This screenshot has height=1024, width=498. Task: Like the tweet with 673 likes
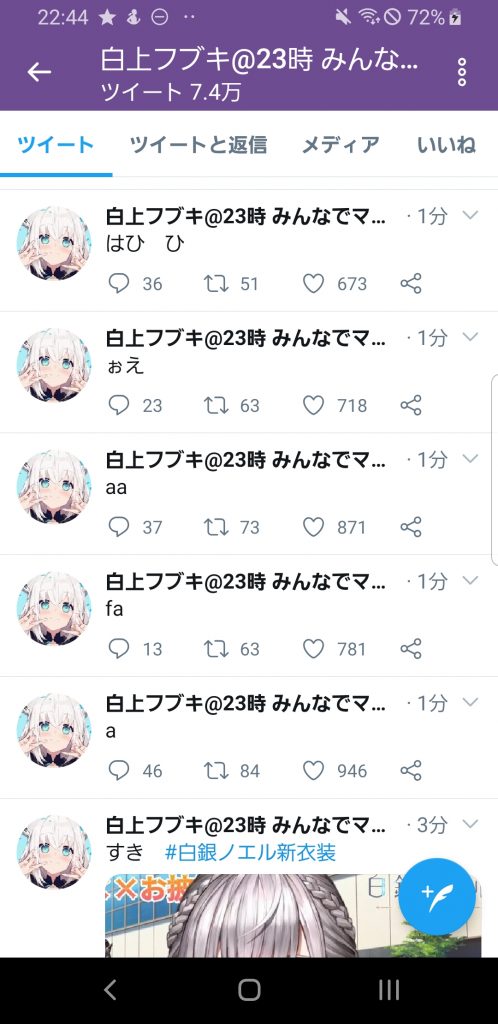[314, 283]
